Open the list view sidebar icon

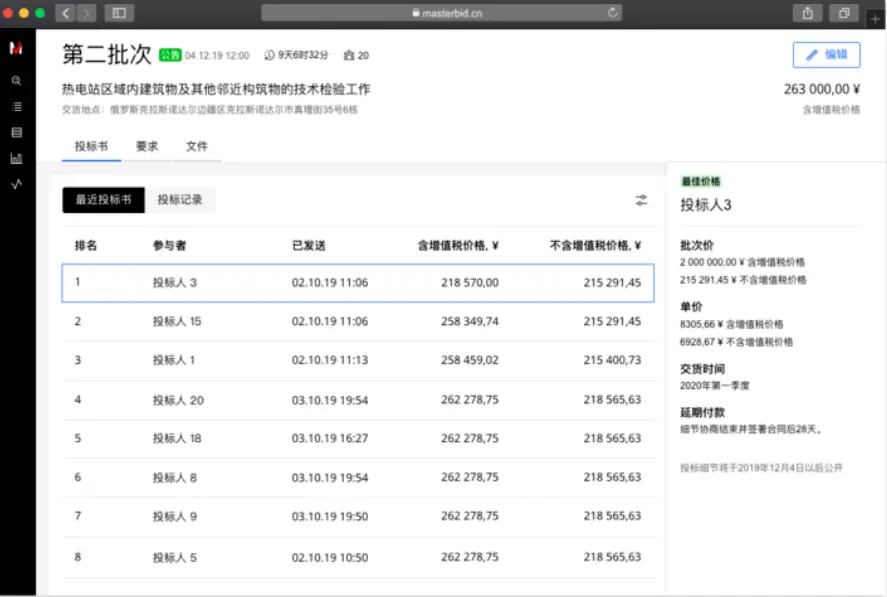coord(16,106)
